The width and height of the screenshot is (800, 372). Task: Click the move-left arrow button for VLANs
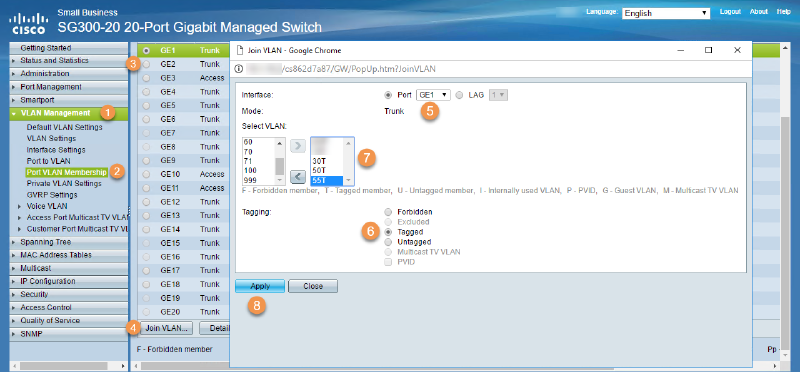[x=297, y=177]
